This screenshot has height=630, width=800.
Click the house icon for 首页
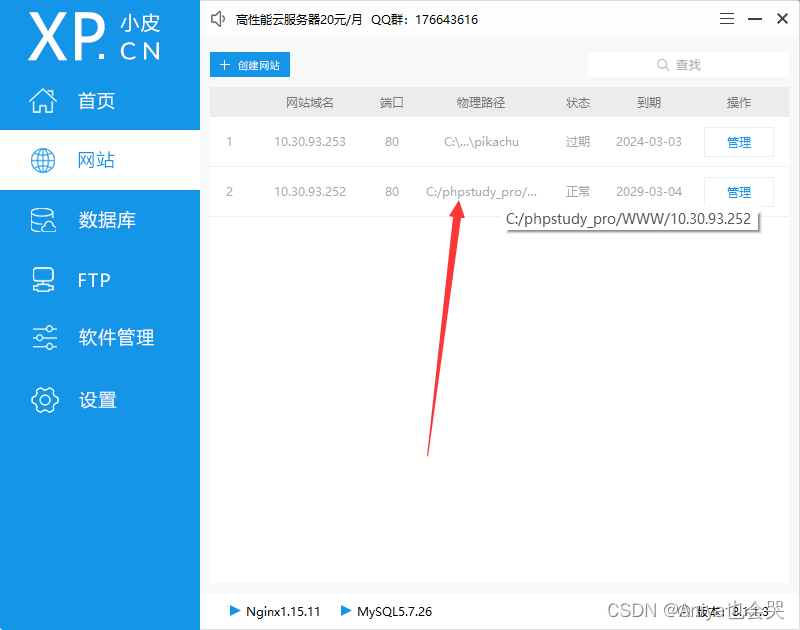[x=43, y=100]
